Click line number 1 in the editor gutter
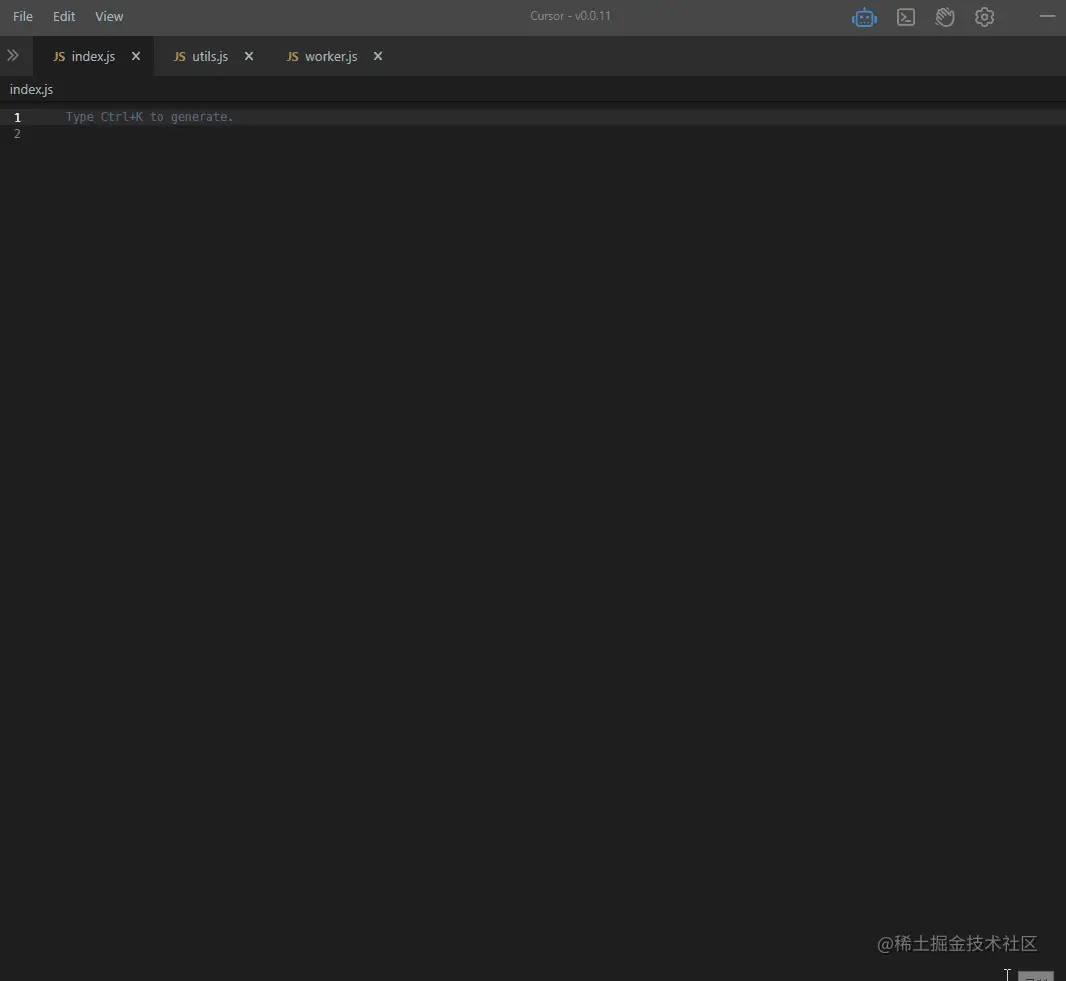1066x981 pixels. pyautogui.click(x=17, y=116)
